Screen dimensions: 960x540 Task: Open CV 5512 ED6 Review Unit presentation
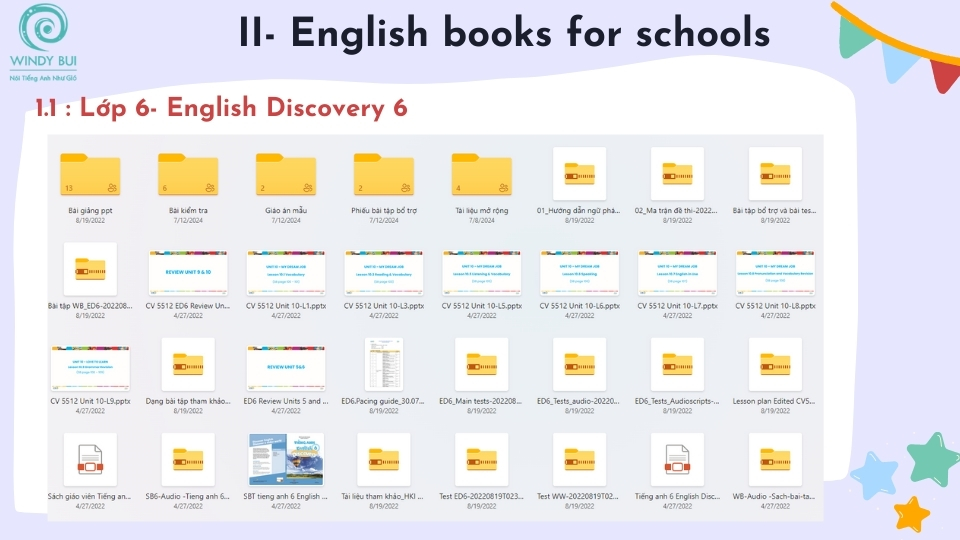click(188, 269)
